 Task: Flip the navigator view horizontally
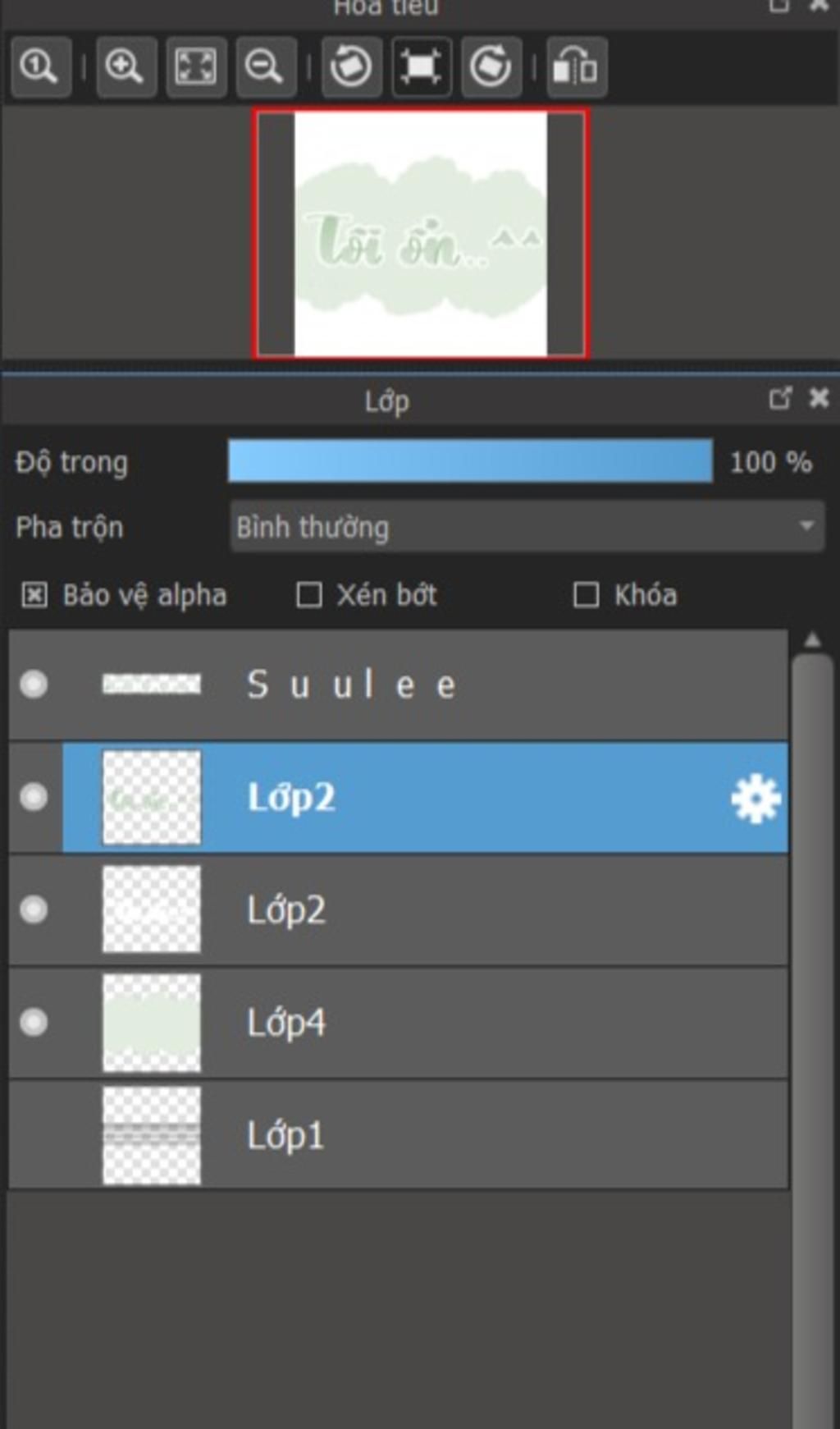pos(577,66)
